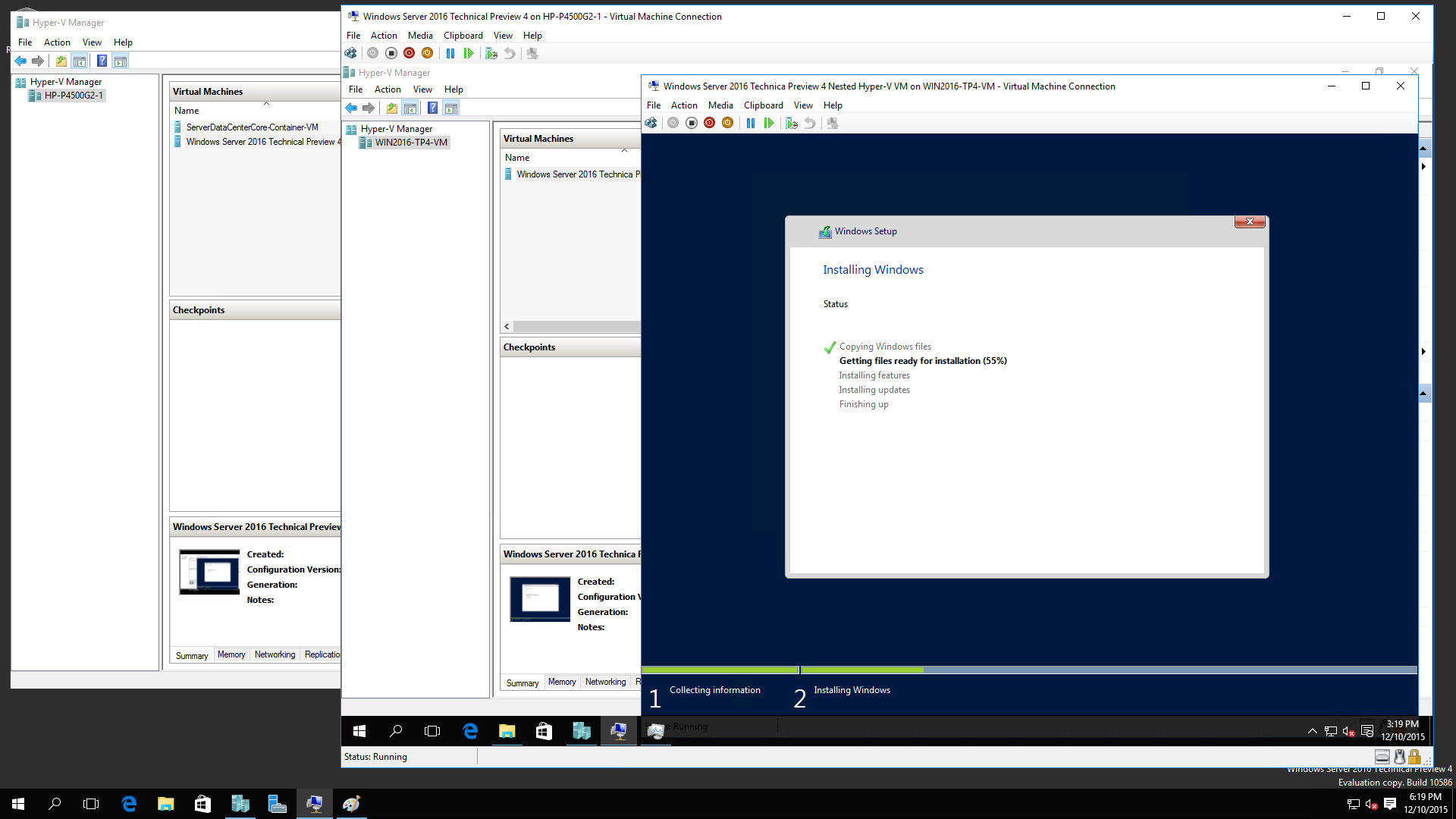Open Help menu in Nested Hyper-V VM Connection window
This screenshot has width=1456, height=819.
[833, 105]
